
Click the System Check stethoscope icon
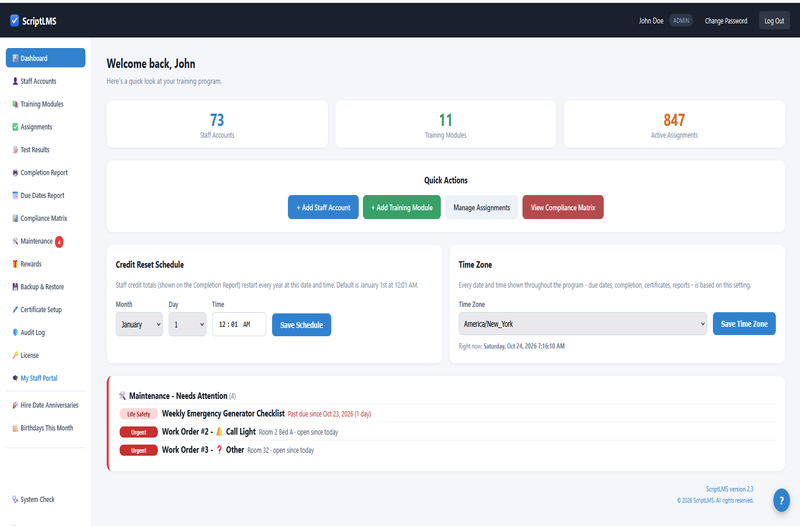point(15,499)
